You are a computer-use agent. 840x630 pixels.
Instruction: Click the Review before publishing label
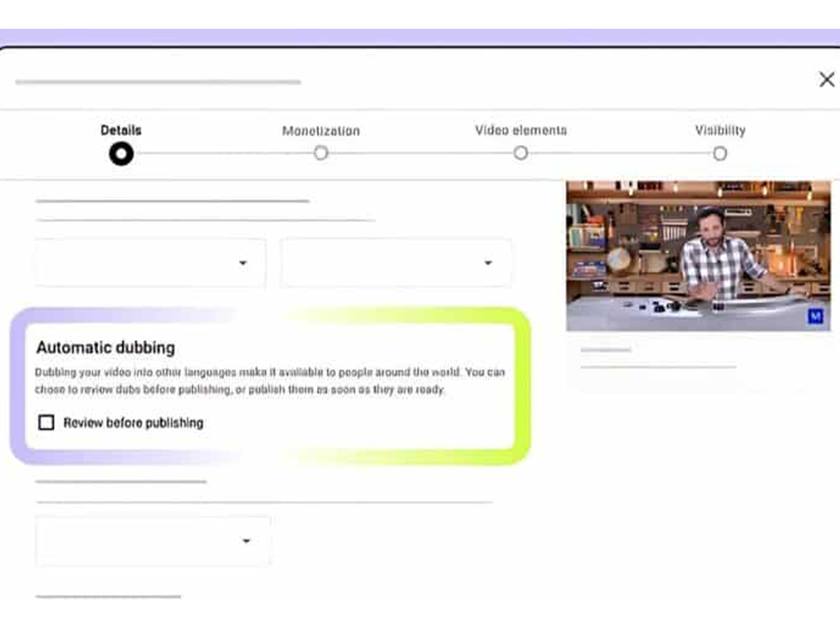click(x=133, y=423)
